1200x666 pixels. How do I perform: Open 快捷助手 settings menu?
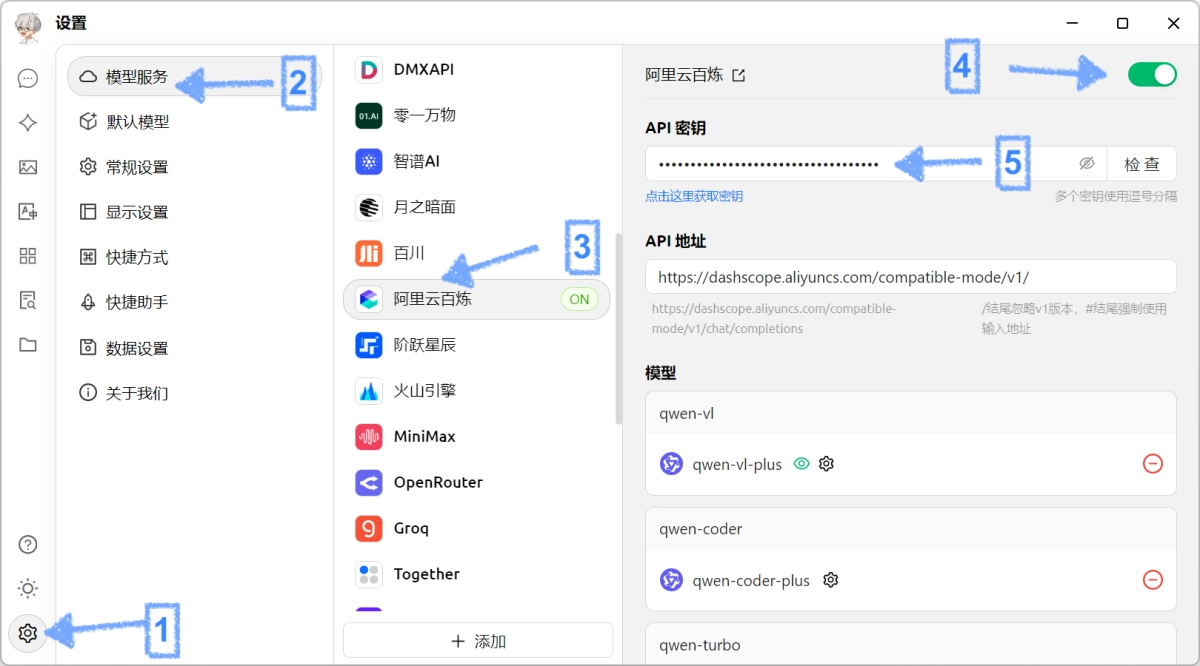[x=194, y=302]
